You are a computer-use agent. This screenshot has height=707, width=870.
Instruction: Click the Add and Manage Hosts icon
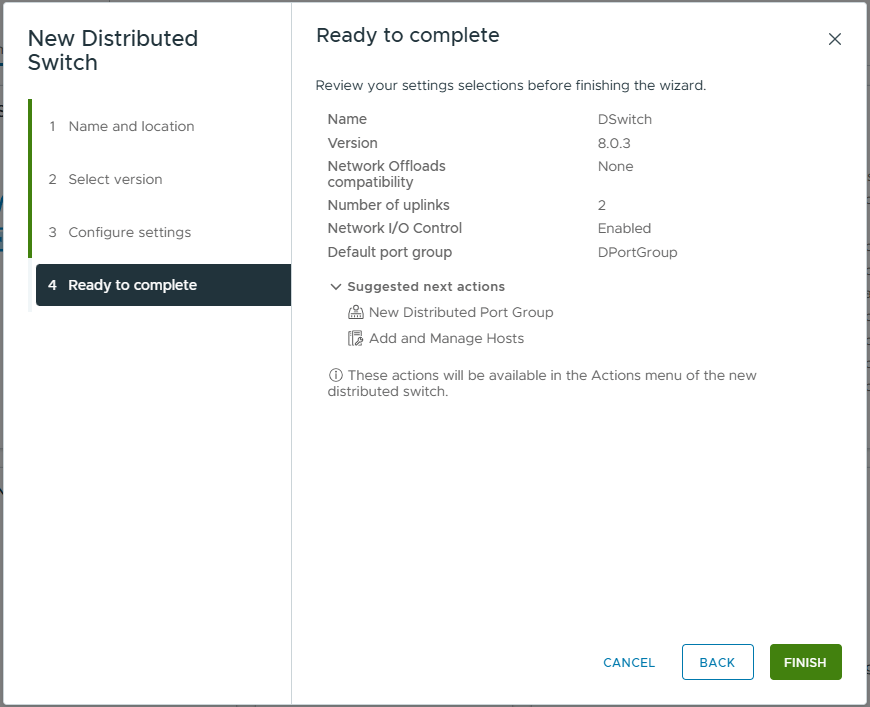[x=355, y=339]
